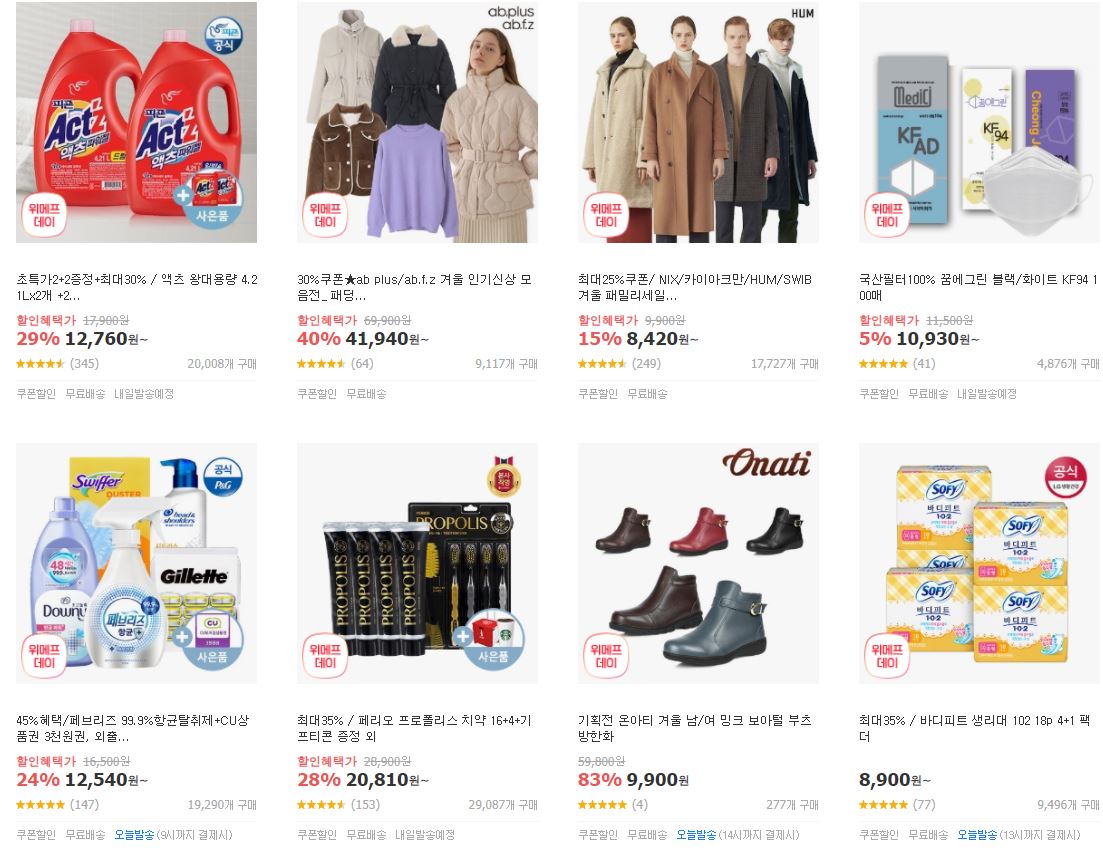
Task: Open the NIX/카이아크만/HUM/SWIB title link
Action: pos(695,287)
